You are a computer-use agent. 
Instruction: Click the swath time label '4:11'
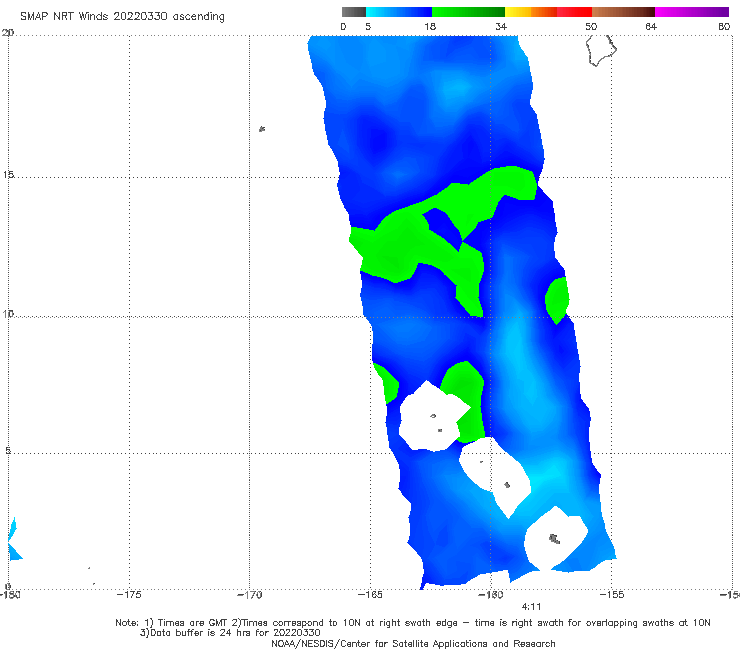click(531, 607)
